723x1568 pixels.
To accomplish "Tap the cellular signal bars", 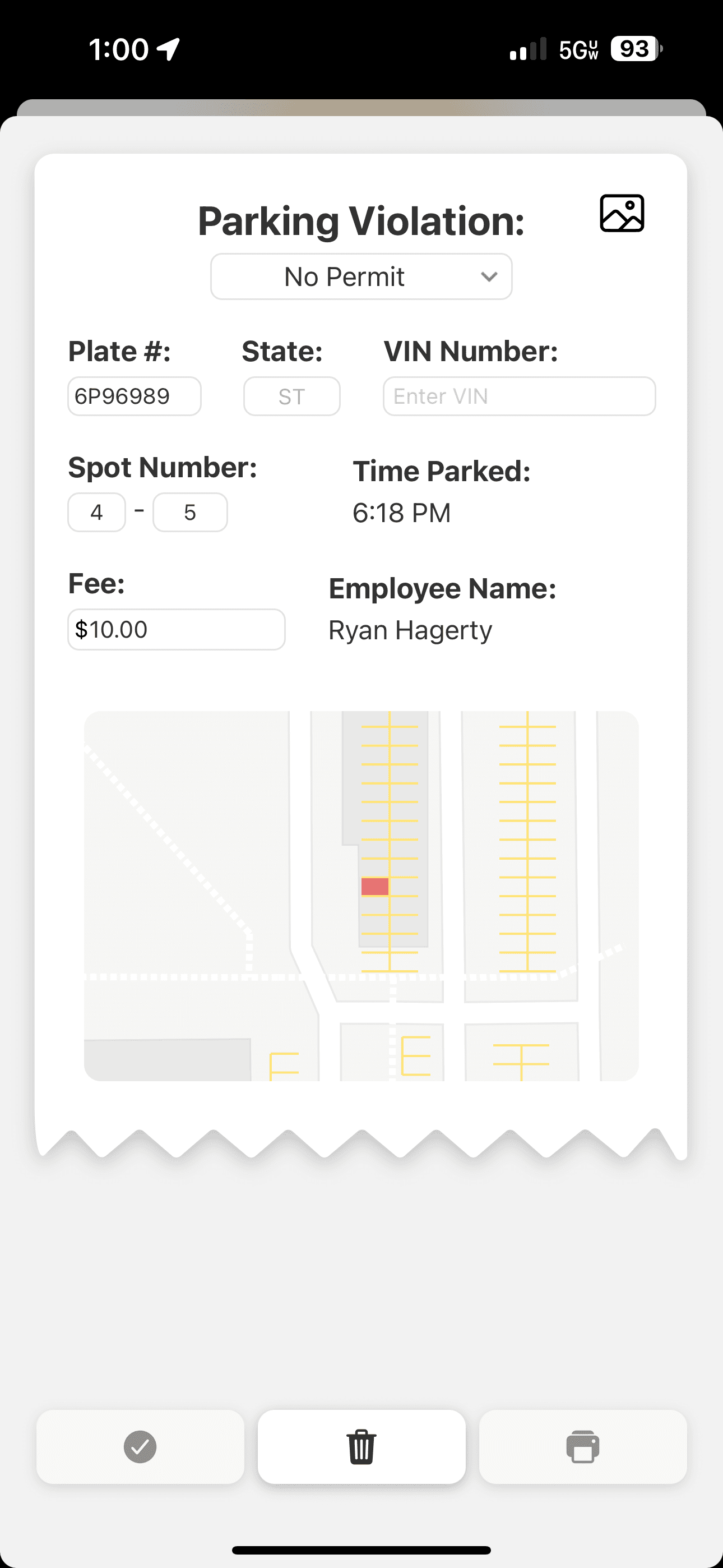I will click(527, 50).
